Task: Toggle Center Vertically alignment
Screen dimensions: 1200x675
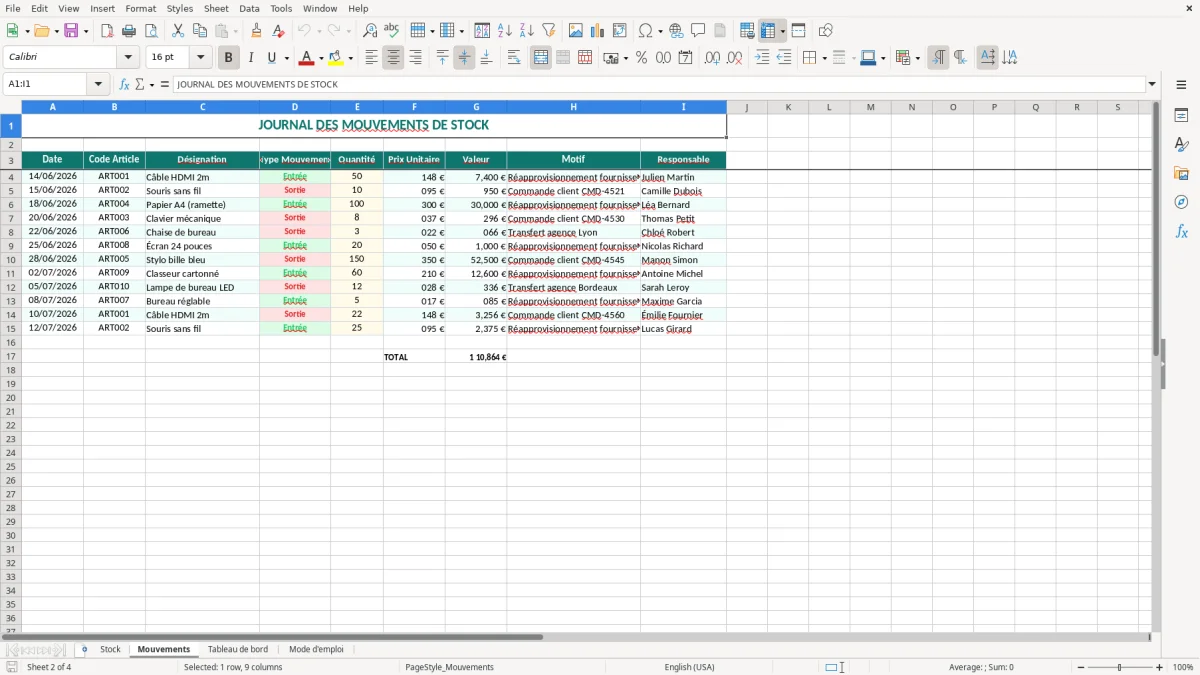Action: point(464,58)
